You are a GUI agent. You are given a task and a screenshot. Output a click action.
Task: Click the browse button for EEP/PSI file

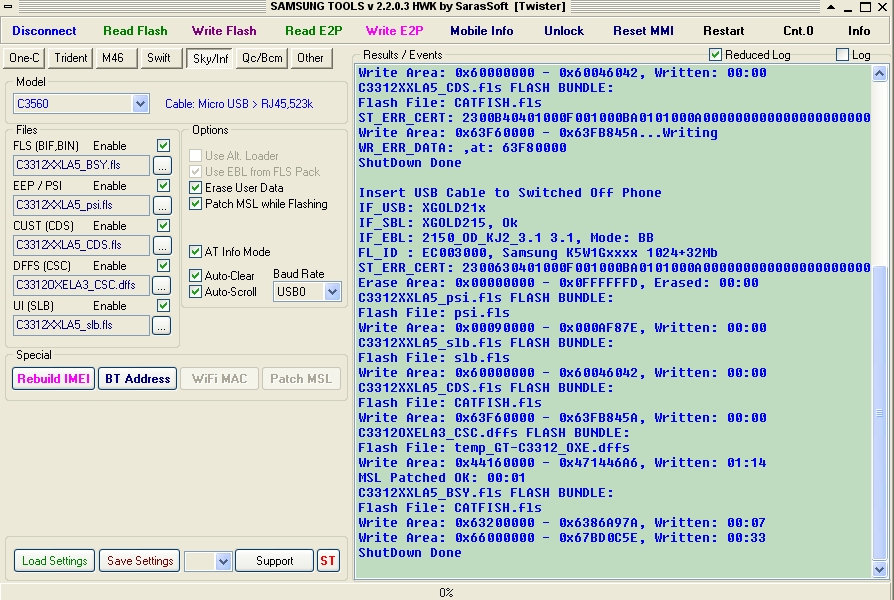pyautogui.click(x=162, y=205)
